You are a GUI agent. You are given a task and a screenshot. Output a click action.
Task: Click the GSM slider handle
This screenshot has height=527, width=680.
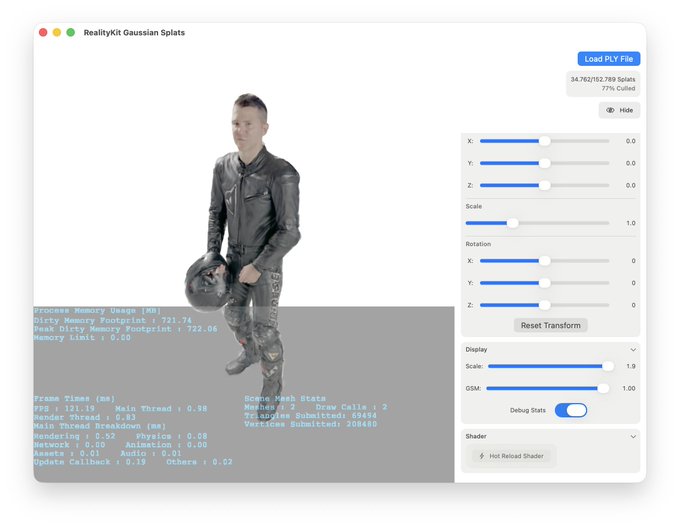603,388
